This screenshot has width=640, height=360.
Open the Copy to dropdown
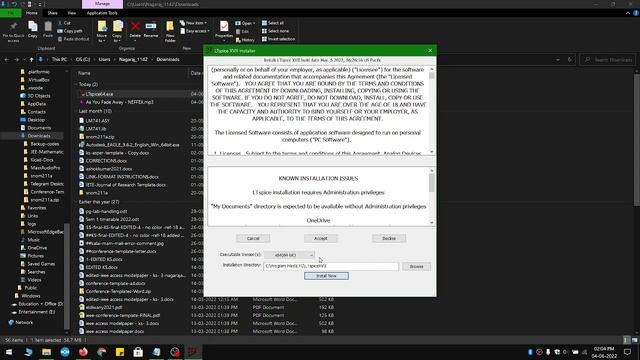[x=118, y=31]
